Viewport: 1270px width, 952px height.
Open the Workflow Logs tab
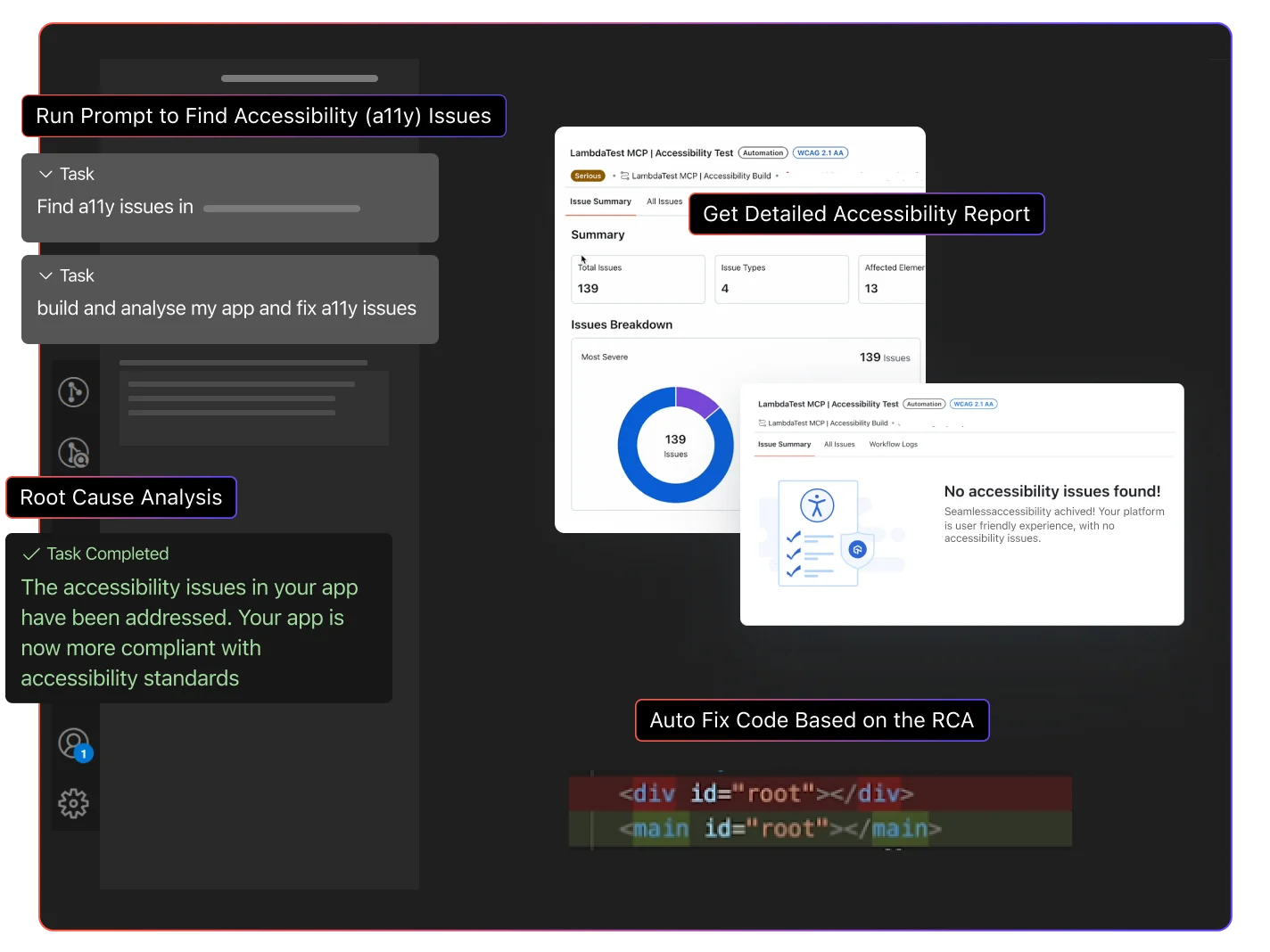pyautogui.click(x=893, y=444)
